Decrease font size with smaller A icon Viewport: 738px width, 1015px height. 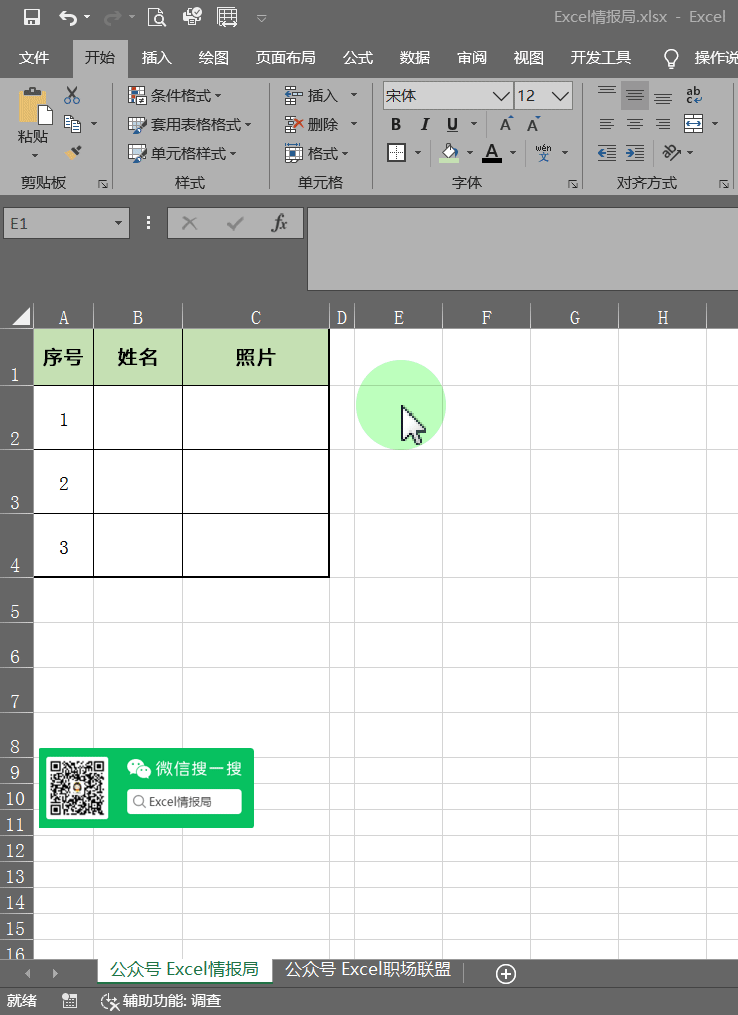pos(533,124)
